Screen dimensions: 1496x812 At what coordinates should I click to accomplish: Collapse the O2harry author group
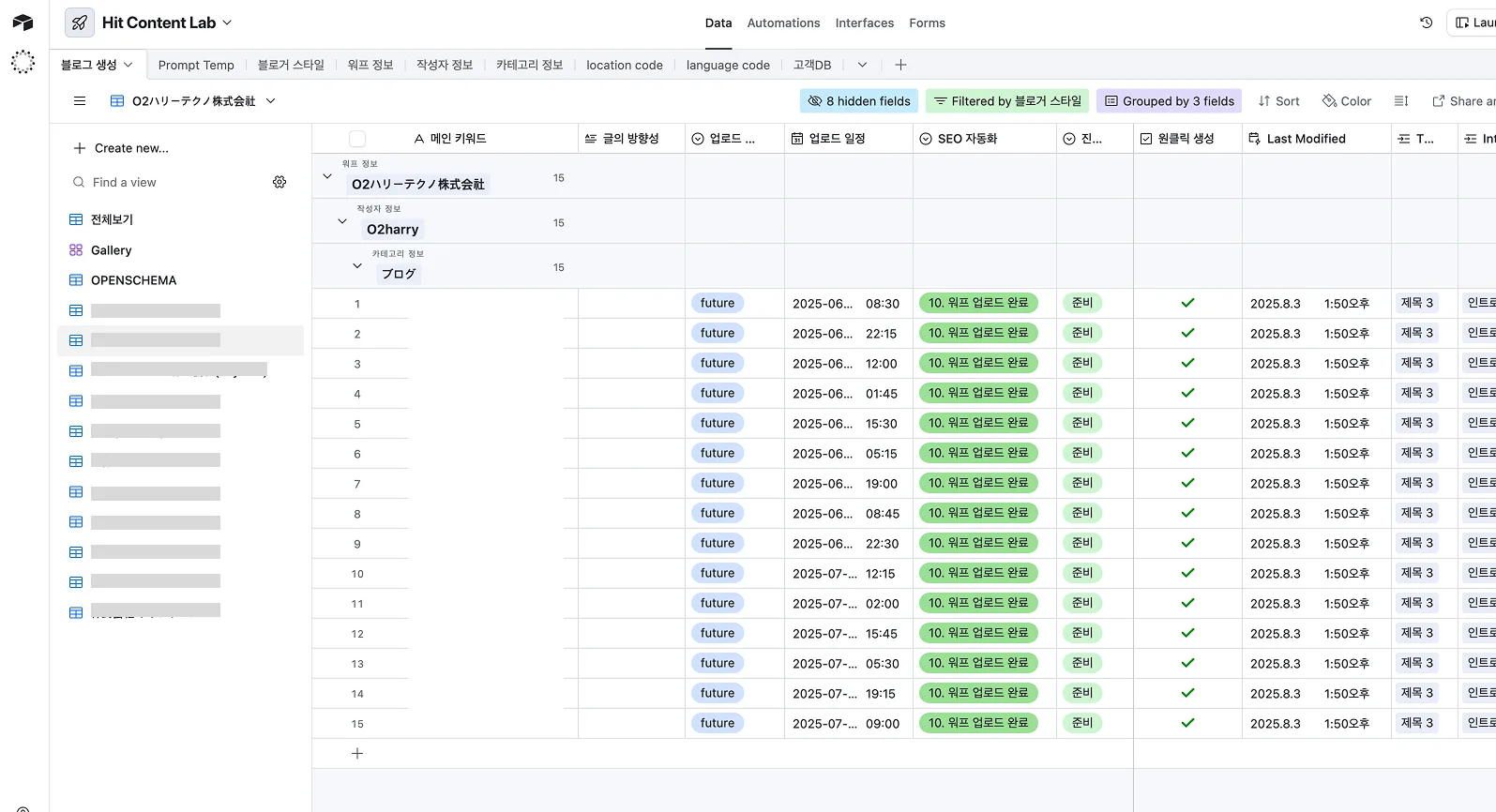coord(342,221)
